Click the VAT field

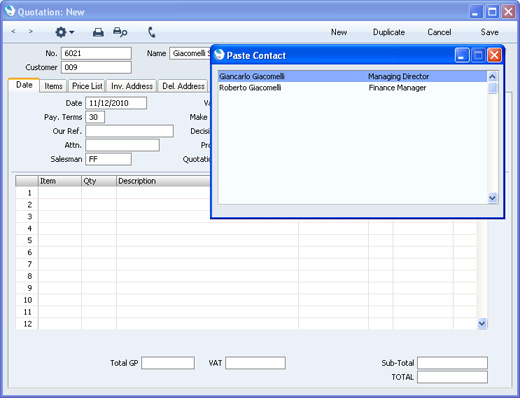[255, 363]
